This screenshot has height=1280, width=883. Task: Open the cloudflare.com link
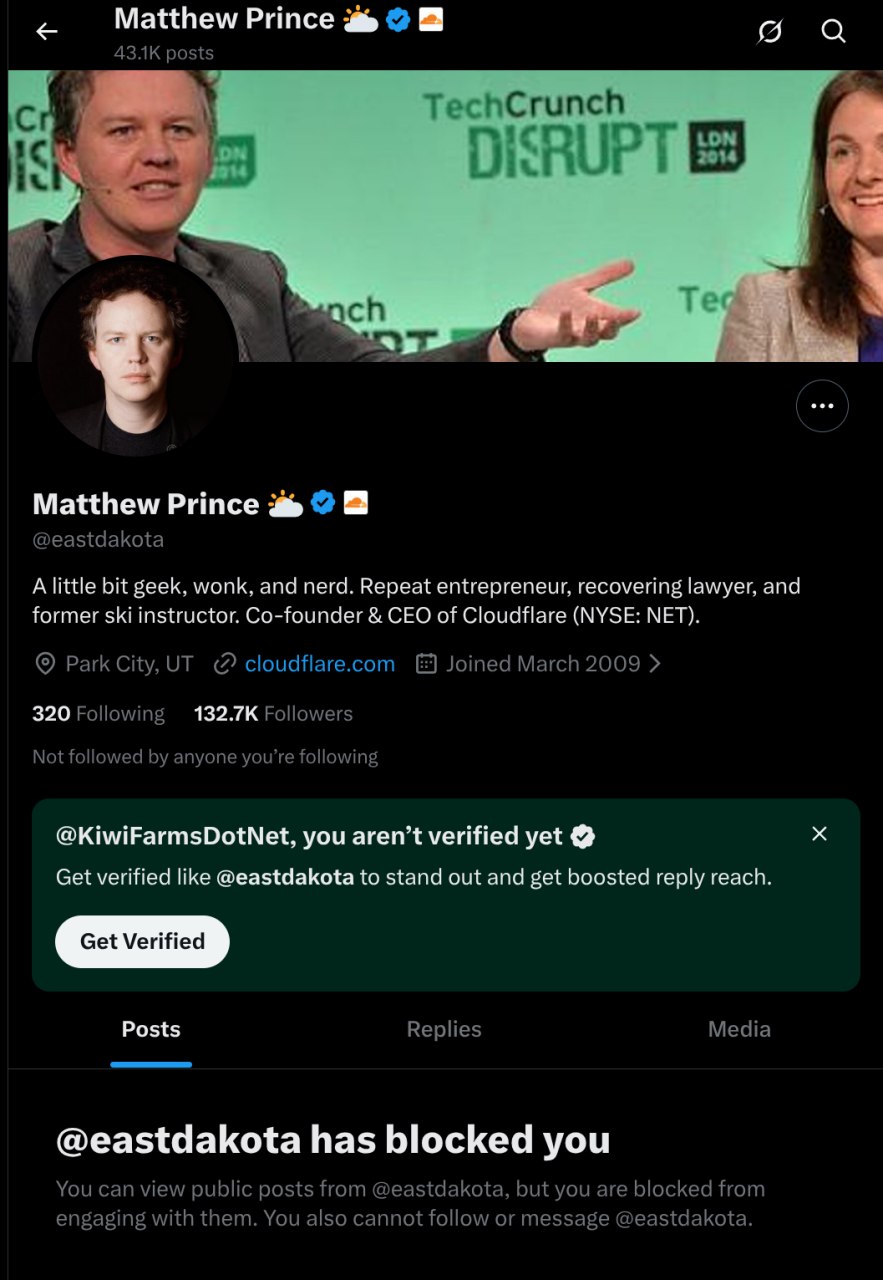[x=319, y=664]
